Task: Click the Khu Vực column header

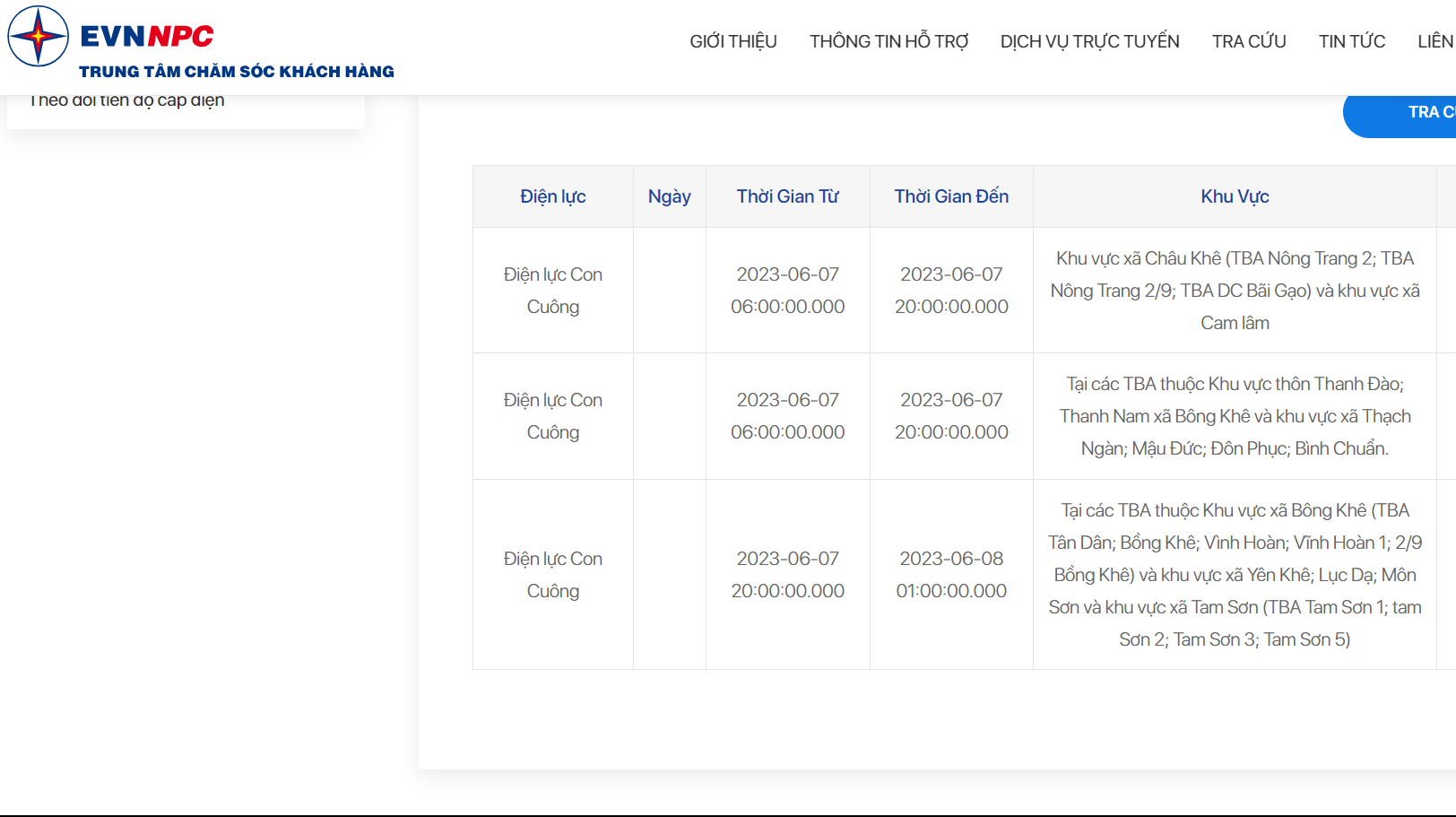Action: (1234, 196)
